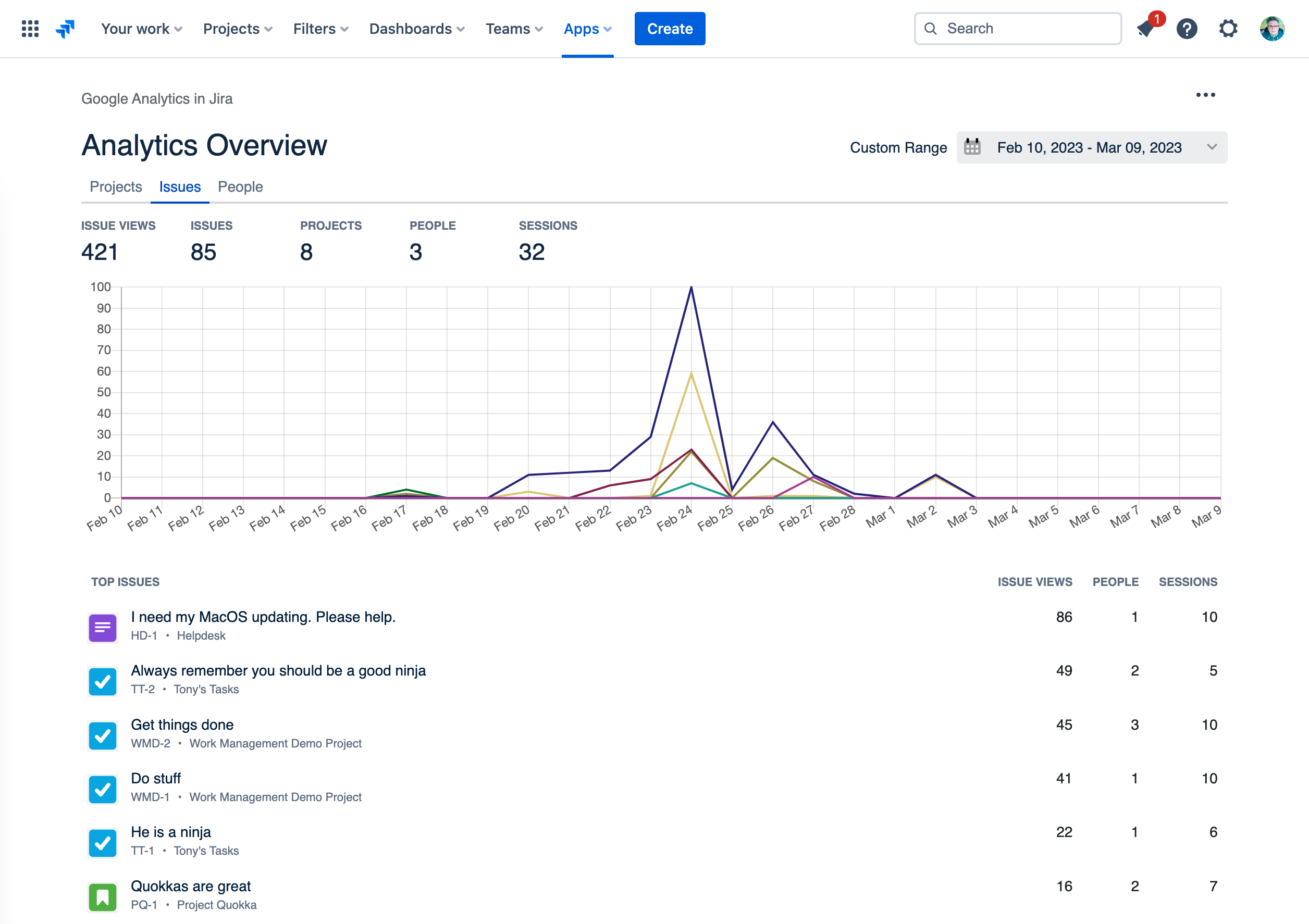Open the Dashboards dropdown menu
Image resolution: width=1309 pixels, height=924 pixels.
click(x=417, y=29)
